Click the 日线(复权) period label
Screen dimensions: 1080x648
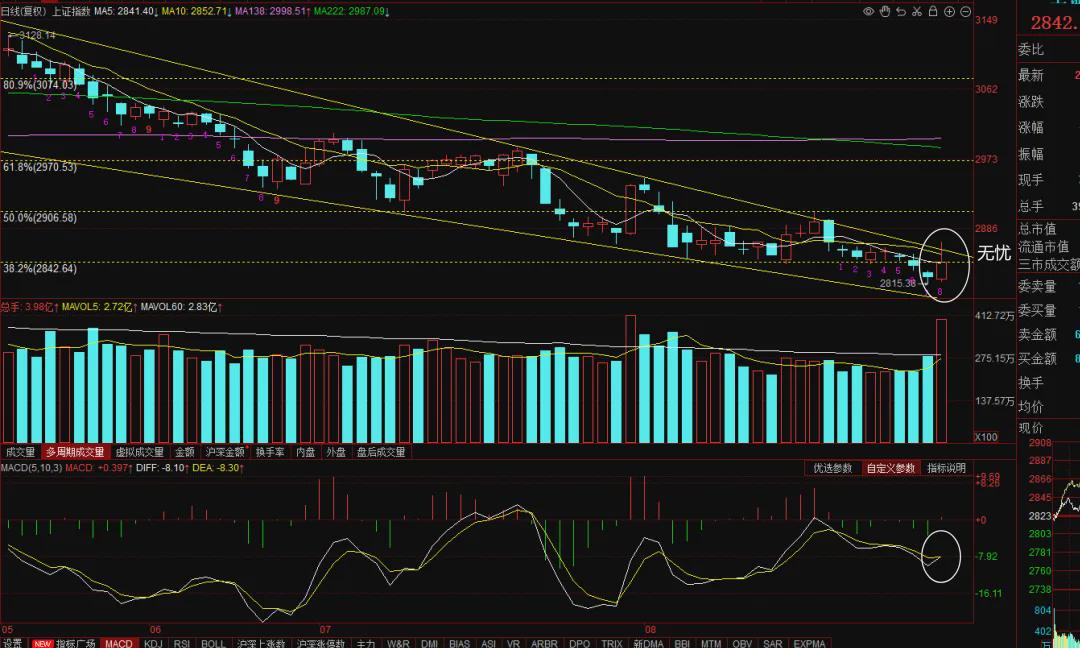coord(24,11)
